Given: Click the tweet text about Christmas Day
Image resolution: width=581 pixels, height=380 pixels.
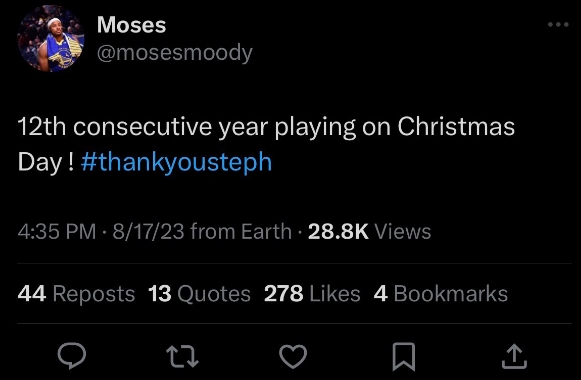Looking at the screenshot, I should 266,145.
